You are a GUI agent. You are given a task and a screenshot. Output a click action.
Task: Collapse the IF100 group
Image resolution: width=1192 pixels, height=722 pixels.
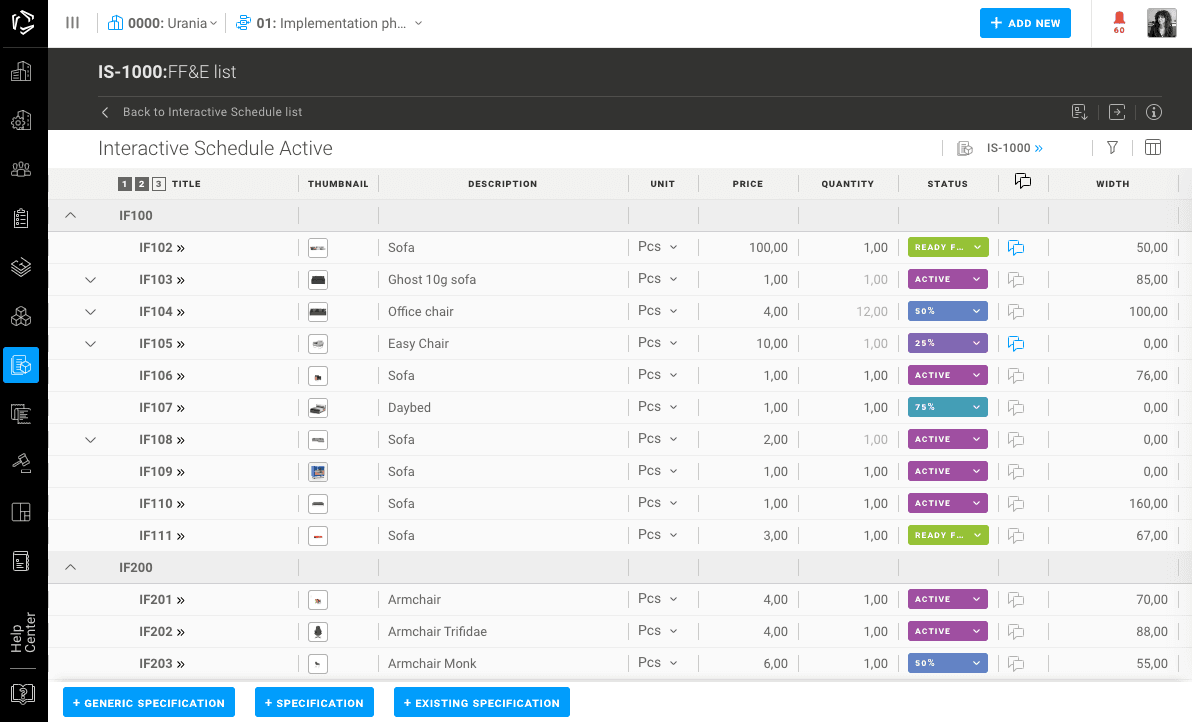click(71, 215)
